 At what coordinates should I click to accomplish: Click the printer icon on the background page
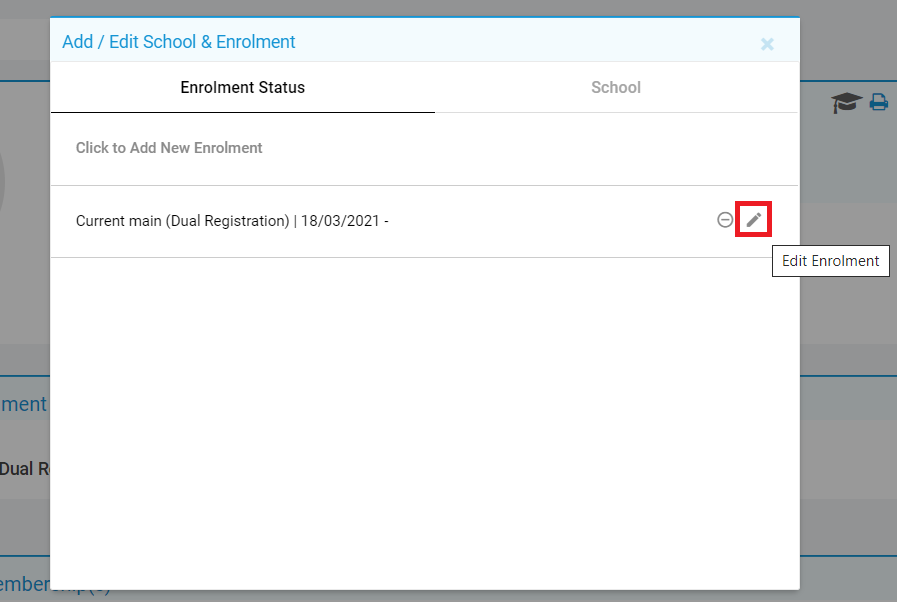click(879, 102)
